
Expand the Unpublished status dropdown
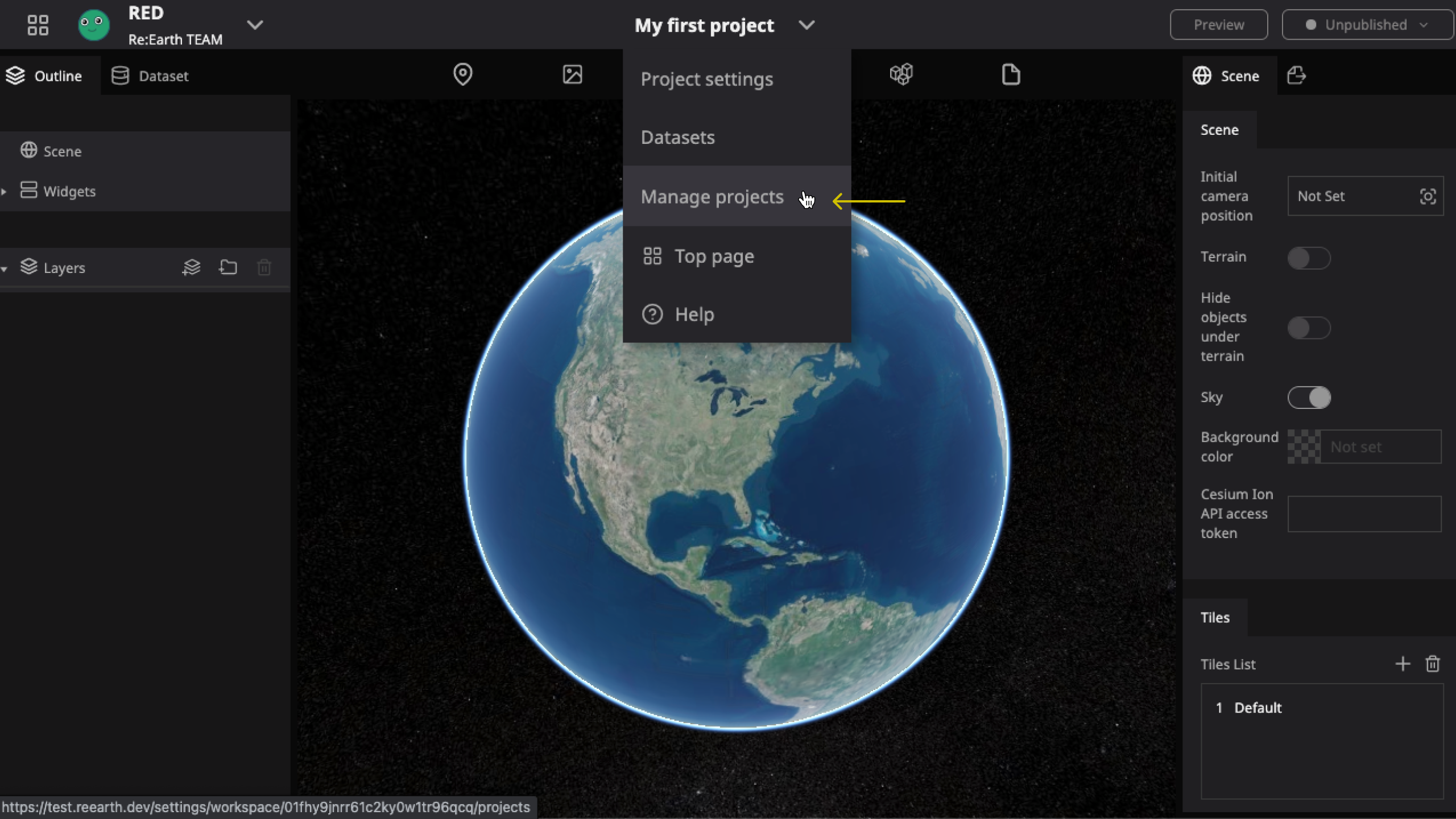click(1425, 24)
